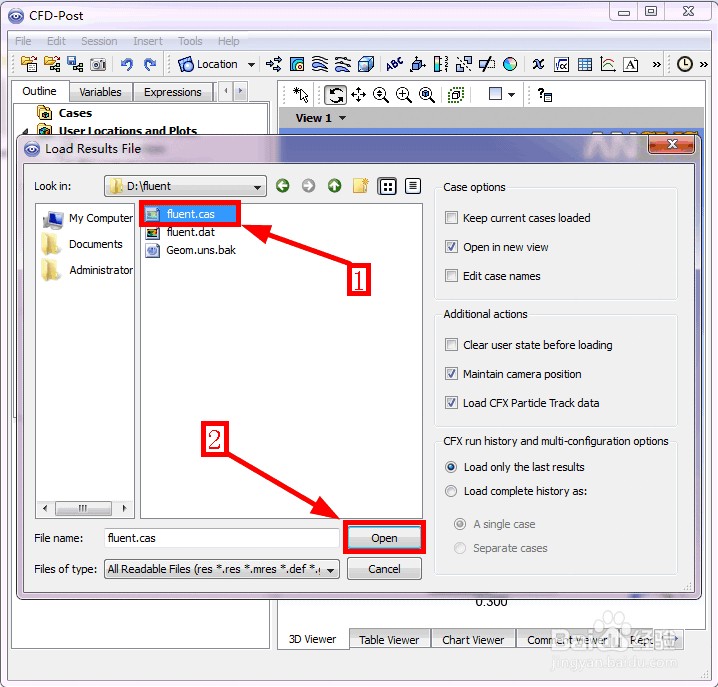718x687 pixels.
Task: Click the Create New Folder icon
Action: coord(360,185)
